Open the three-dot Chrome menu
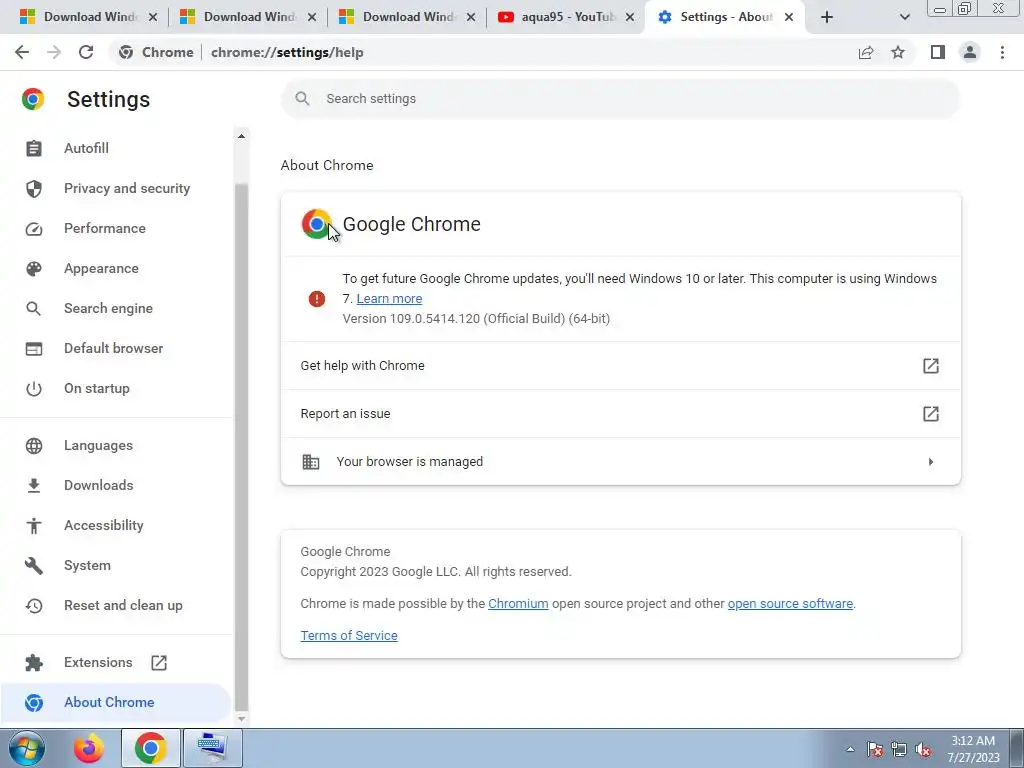The width and height of the screenshot is (1024, 768). coord(1002,52)
